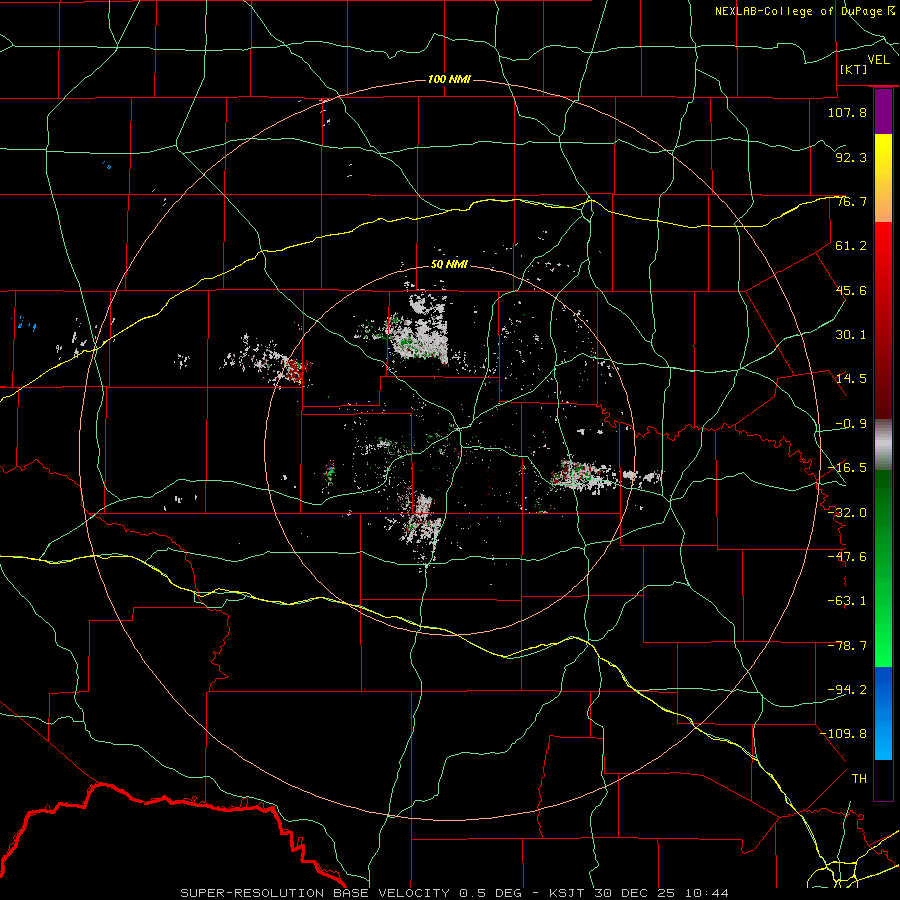900x900 pixels.
Task: Click the Super-Resolution Base Velocity caption
Action: (x=454, y=893)
